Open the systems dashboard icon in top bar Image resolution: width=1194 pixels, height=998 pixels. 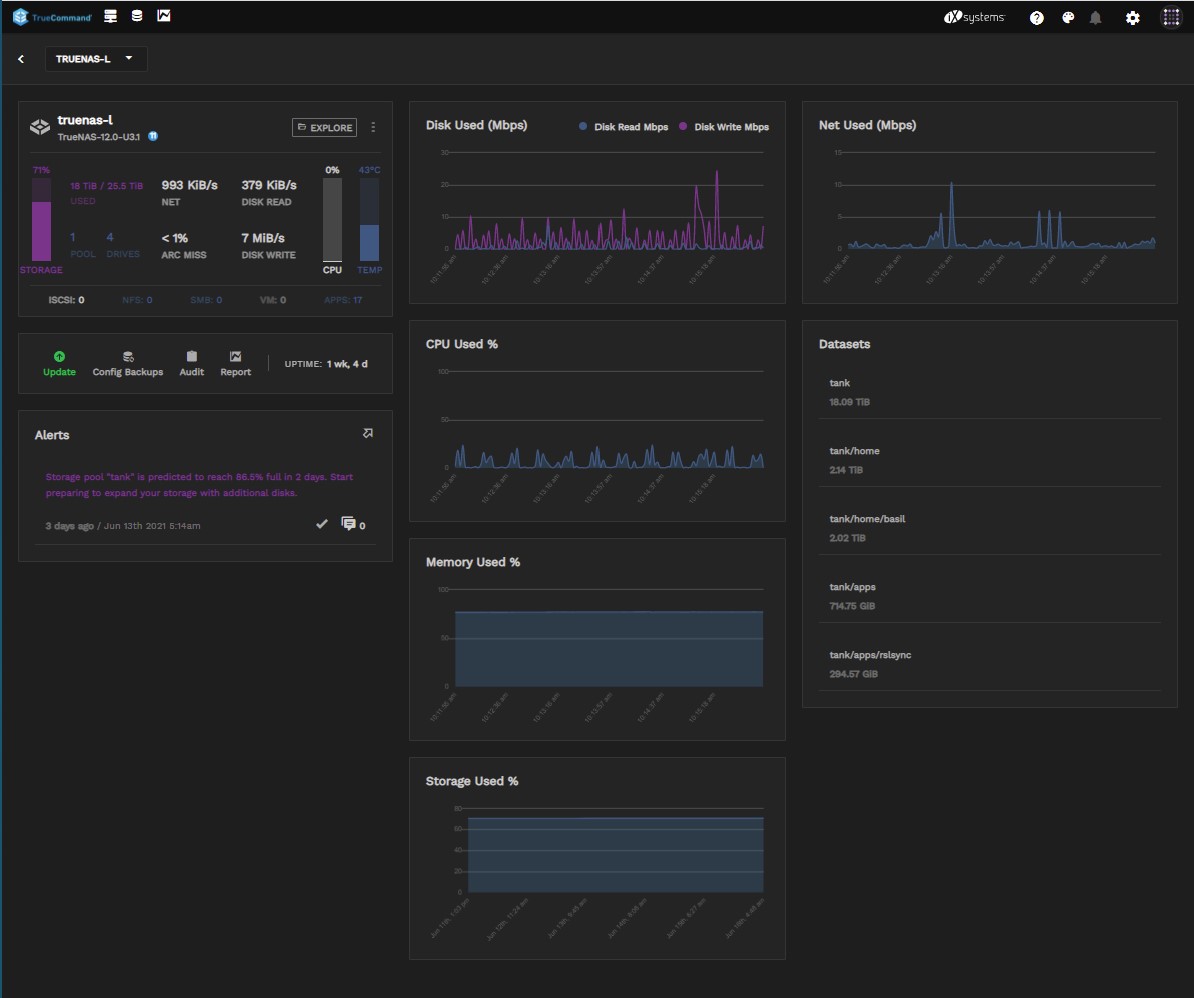[x=110, y=16]
